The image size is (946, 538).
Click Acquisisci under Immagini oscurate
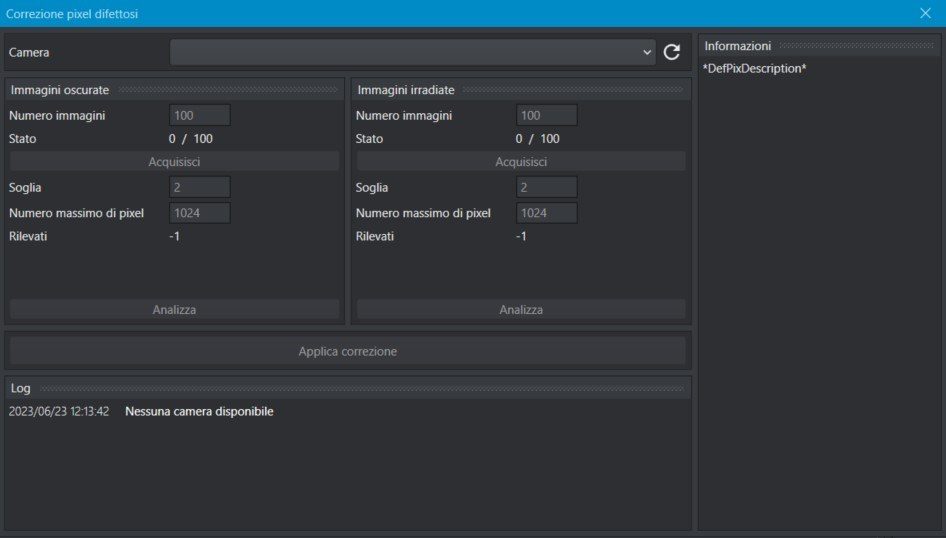[x=174, y=162]
